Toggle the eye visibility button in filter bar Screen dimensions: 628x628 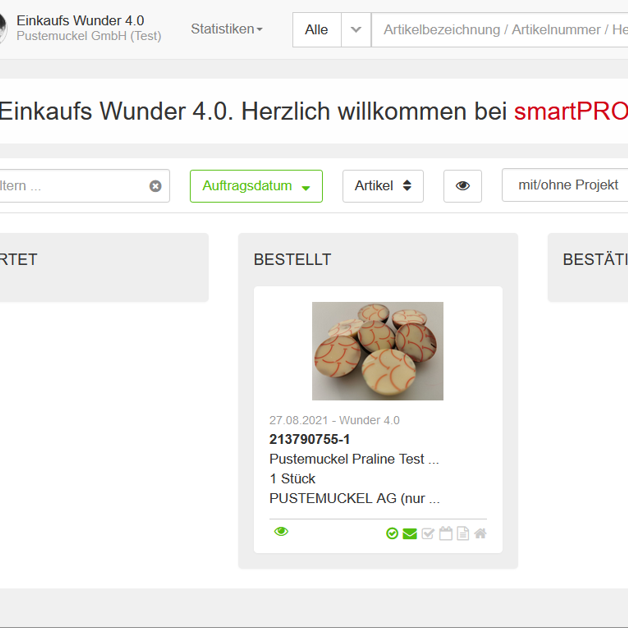point(462,186)
